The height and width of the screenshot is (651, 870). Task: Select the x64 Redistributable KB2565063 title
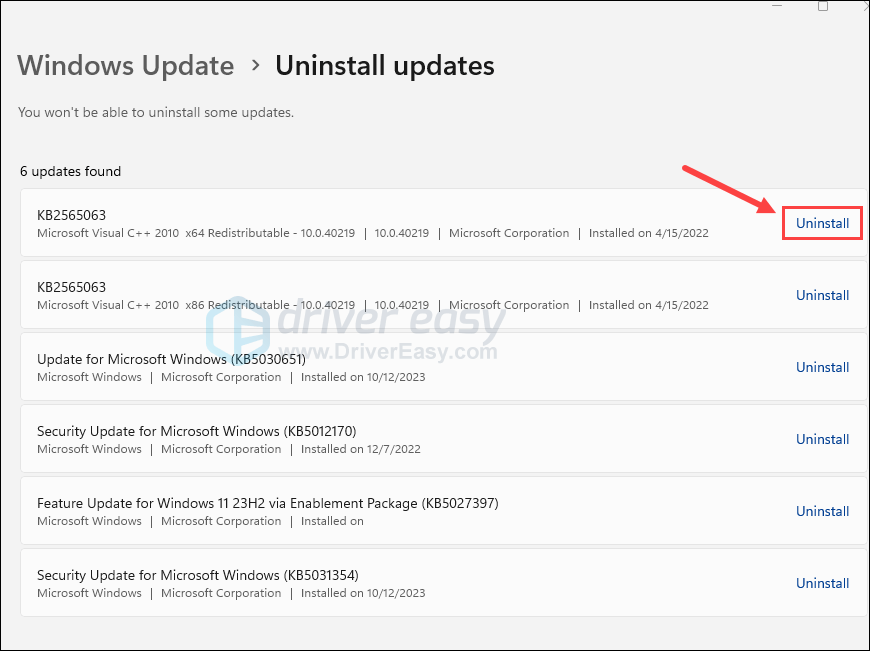[71, 215]
